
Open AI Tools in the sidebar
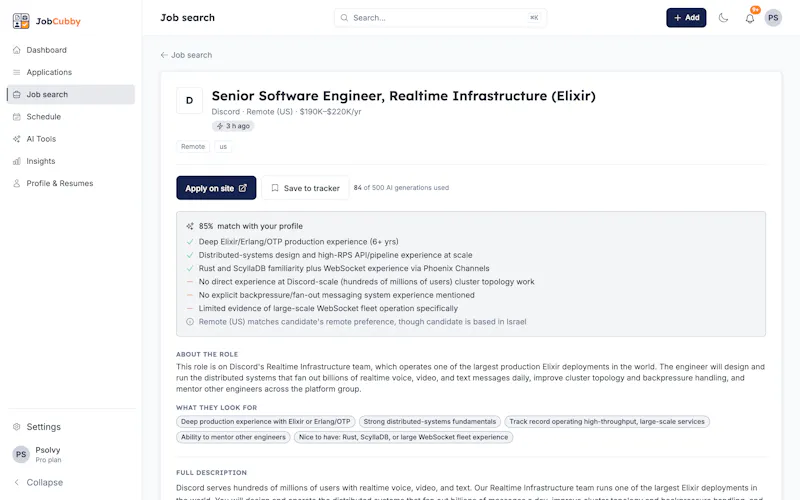71,139
